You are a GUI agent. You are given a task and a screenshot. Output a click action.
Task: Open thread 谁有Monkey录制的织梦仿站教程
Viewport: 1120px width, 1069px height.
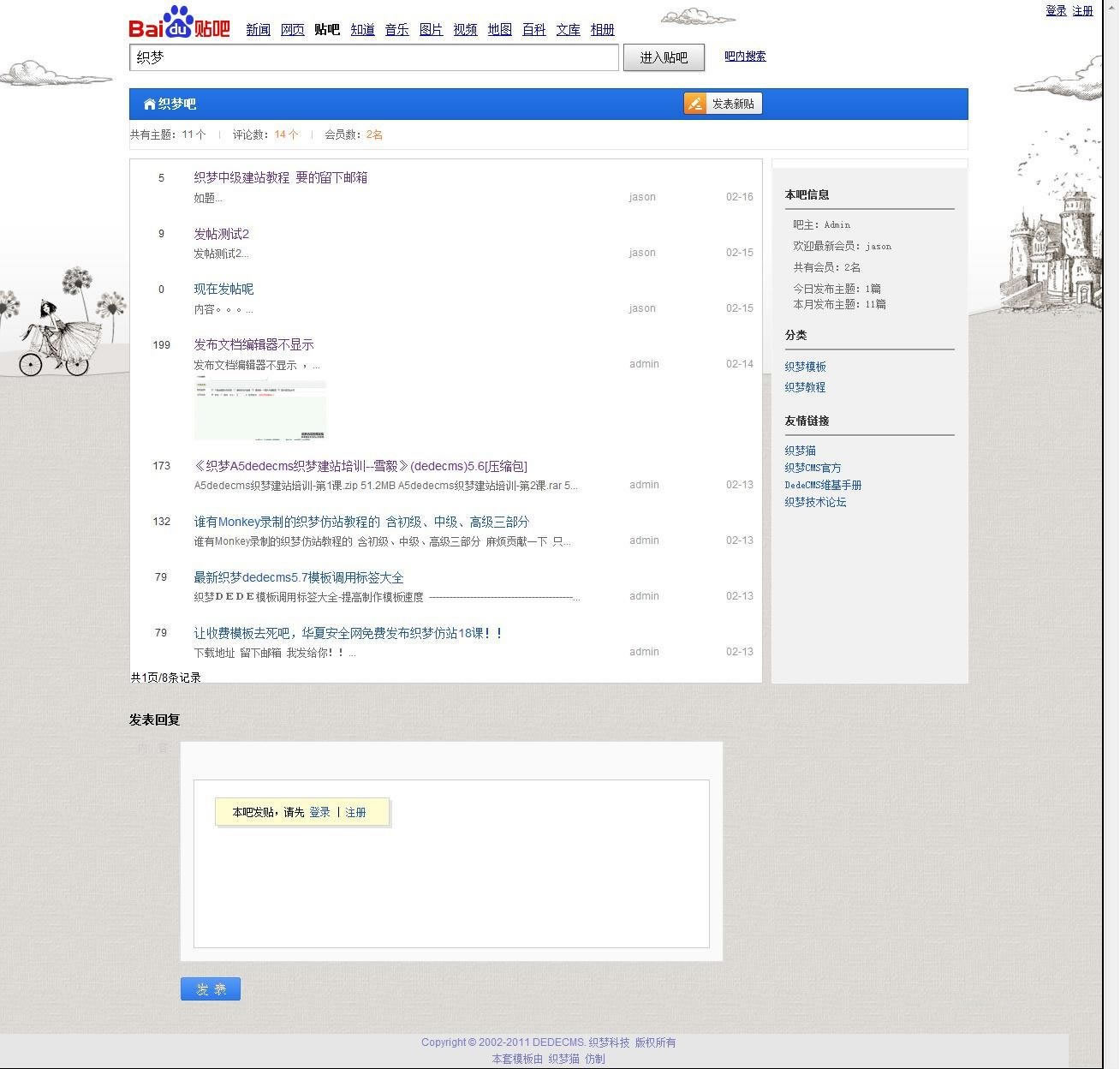pos(361,522)
